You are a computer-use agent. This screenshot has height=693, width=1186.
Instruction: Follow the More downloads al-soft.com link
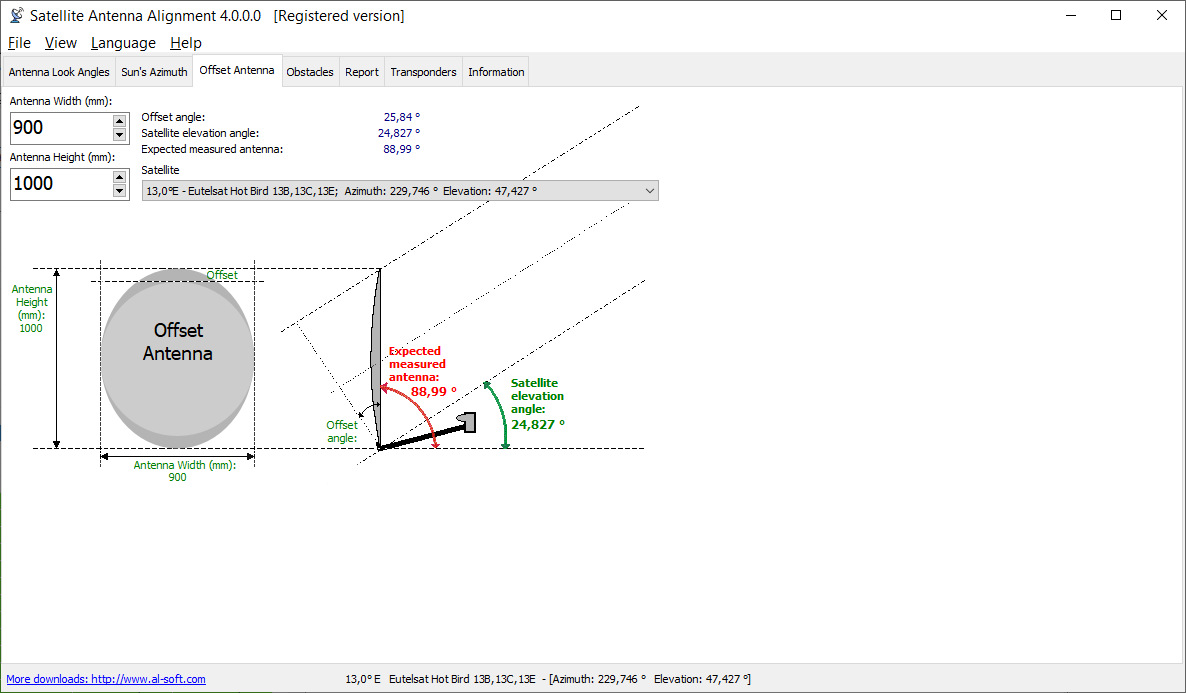point(106,679)
